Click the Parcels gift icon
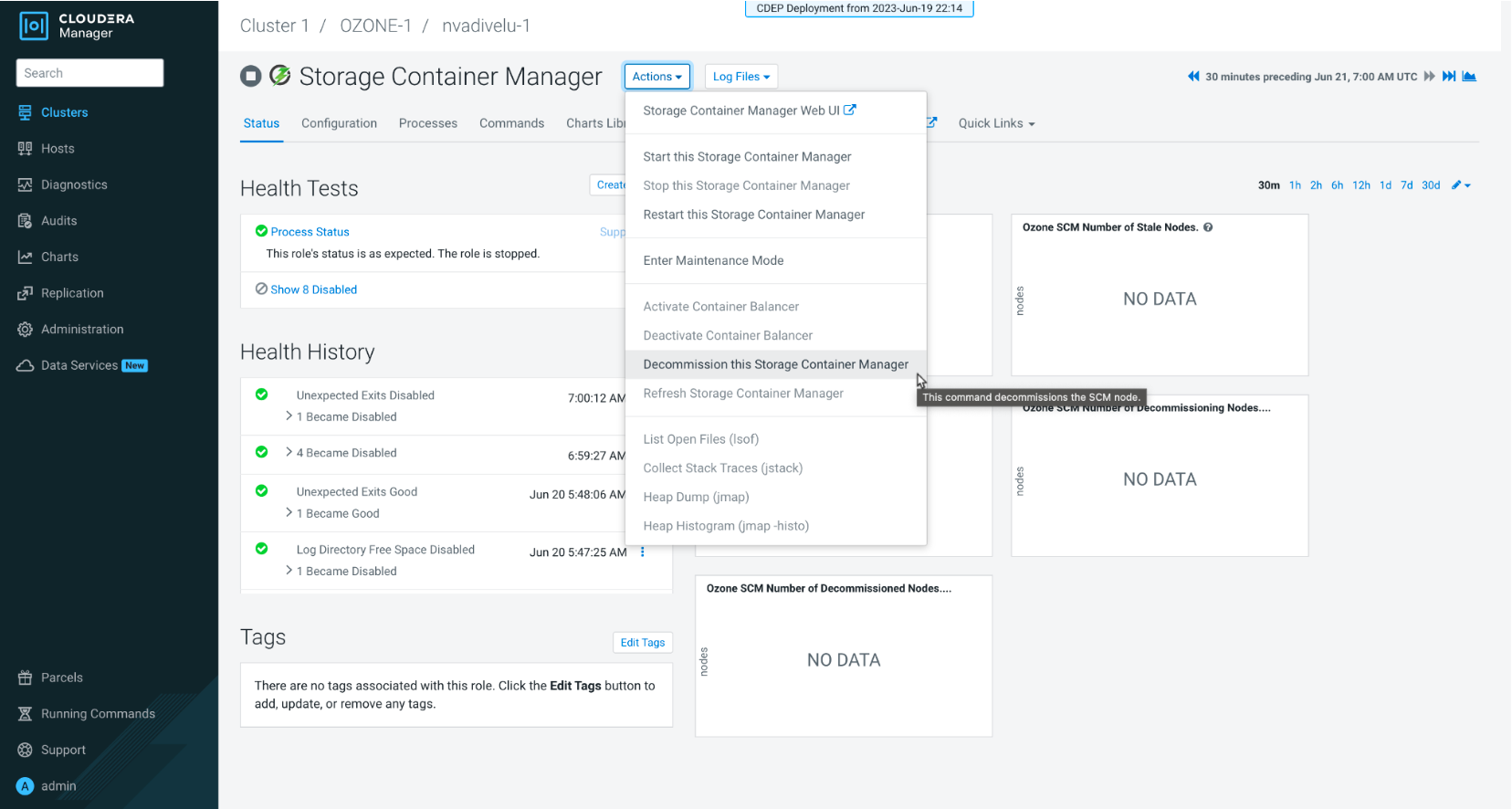1512x809 pixels. [25, 678]
